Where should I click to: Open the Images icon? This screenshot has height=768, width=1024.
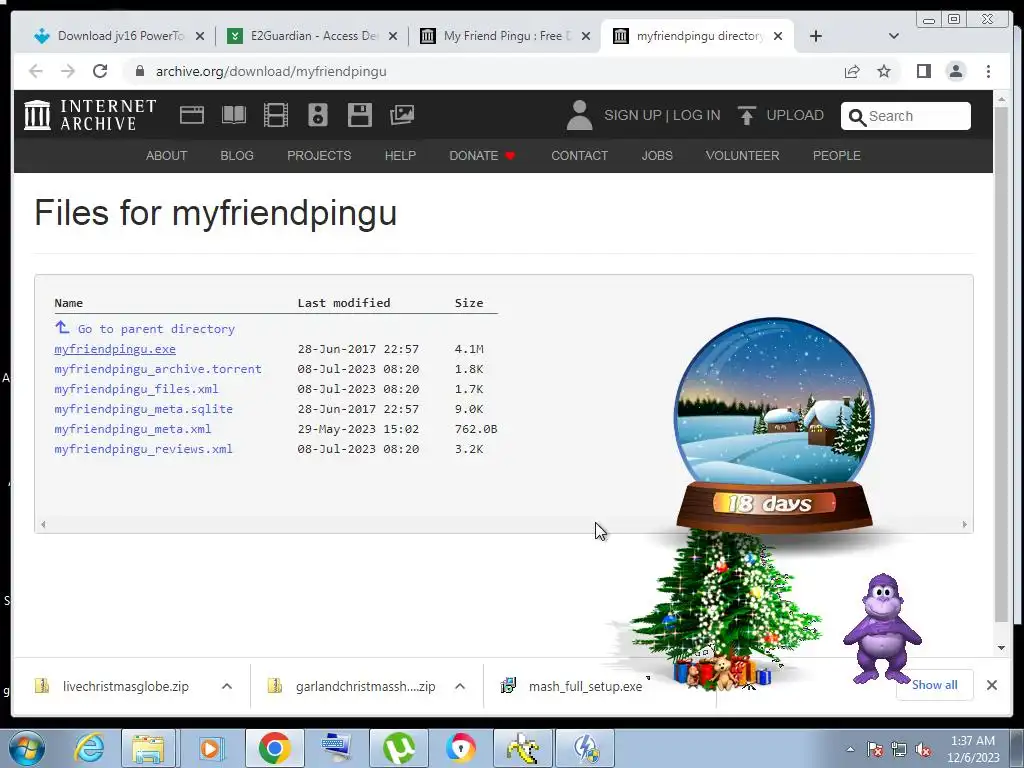pyautogui.click(x=402, y=115)
